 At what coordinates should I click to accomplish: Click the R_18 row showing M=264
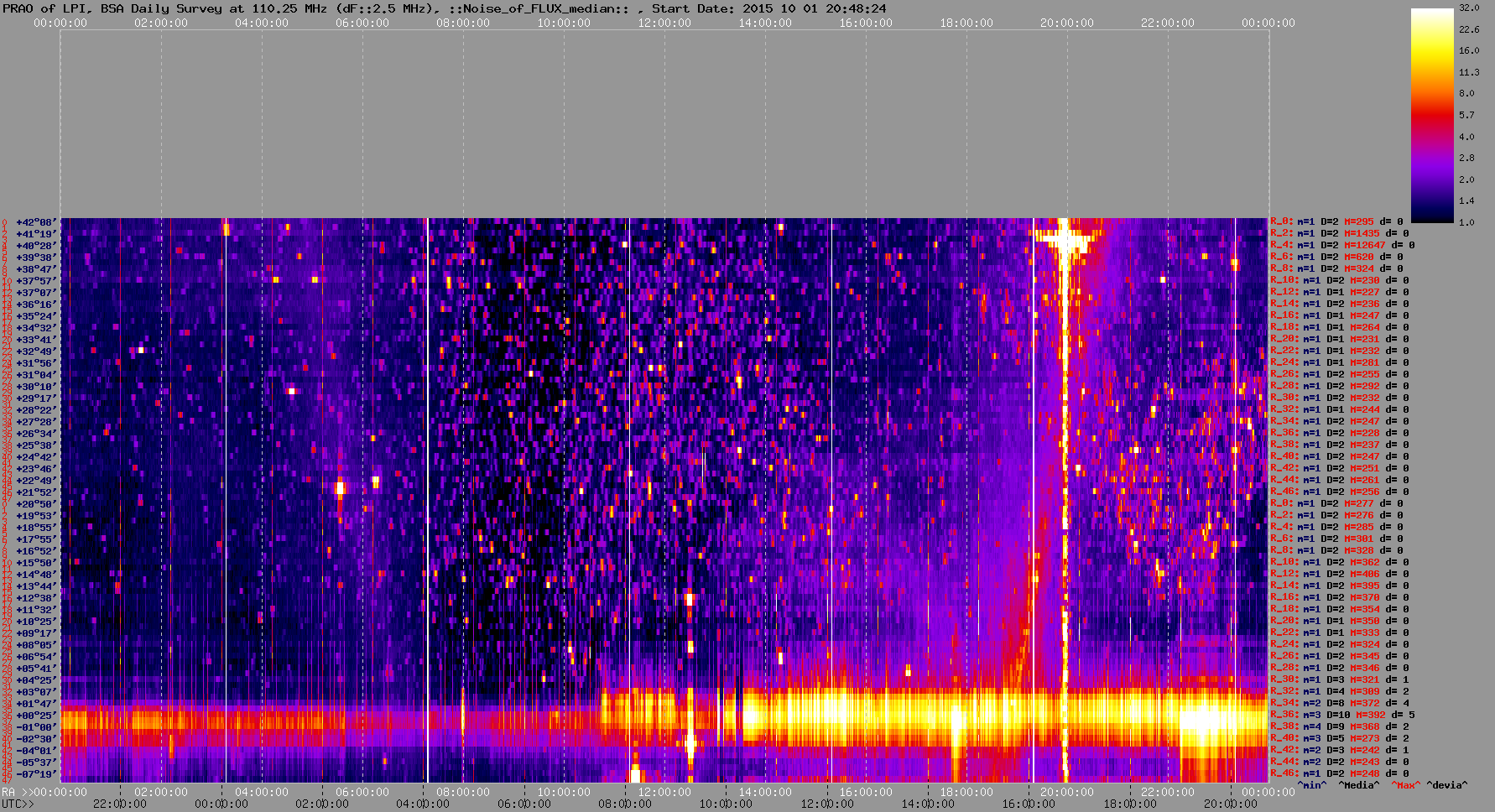[1340, 328]
